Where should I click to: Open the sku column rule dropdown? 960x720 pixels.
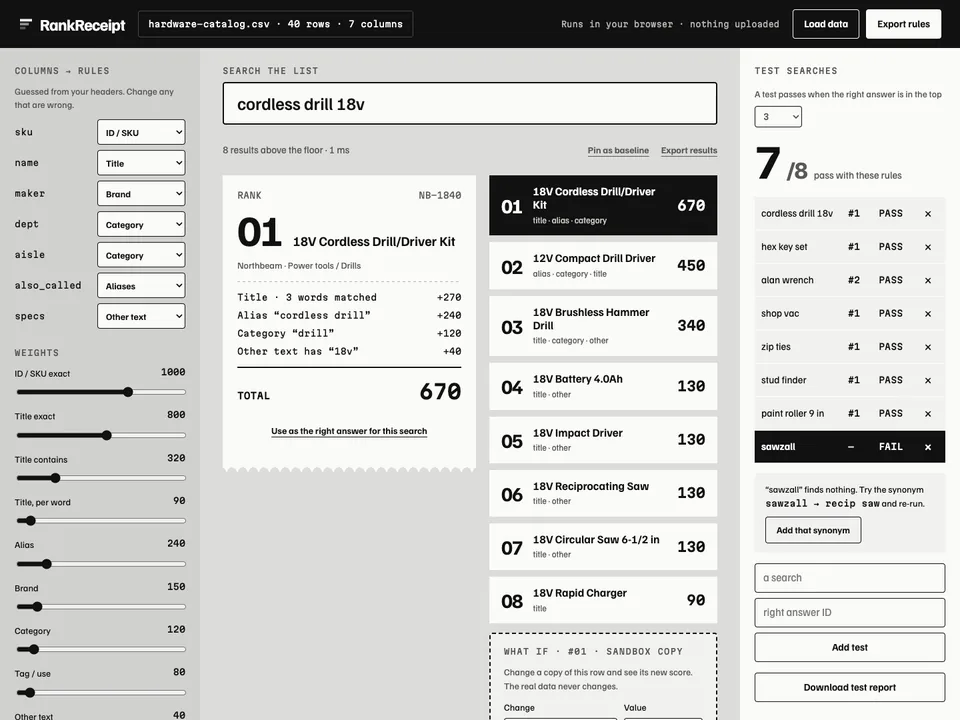pyautogui.click(x=141, y=132)
